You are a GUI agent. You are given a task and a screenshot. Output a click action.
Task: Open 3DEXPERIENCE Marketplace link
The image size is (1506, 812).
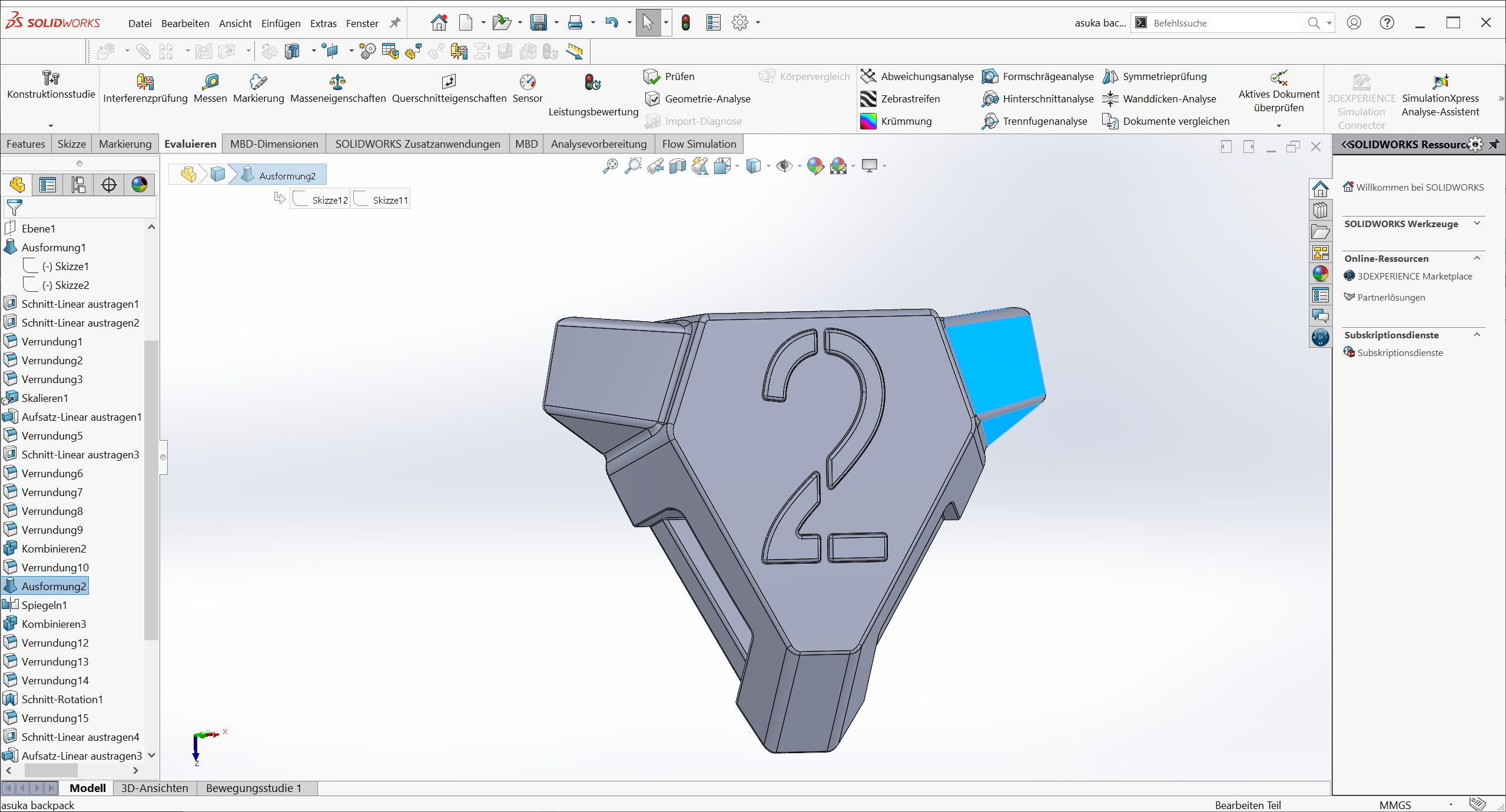[1414, 276]
